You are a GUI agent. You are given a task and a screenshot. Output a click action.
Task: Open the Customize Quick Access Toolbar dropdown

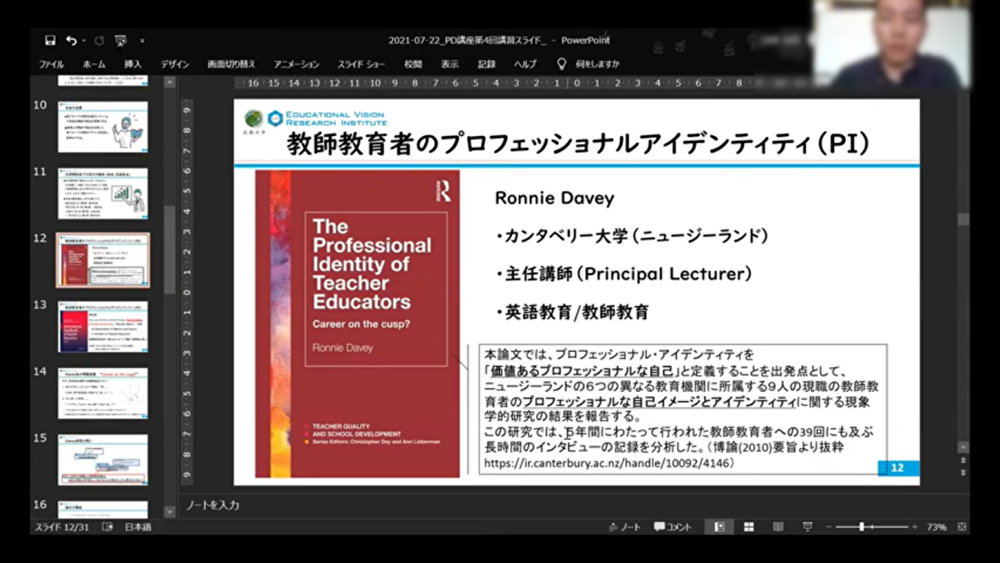click(x=142, y=41)
